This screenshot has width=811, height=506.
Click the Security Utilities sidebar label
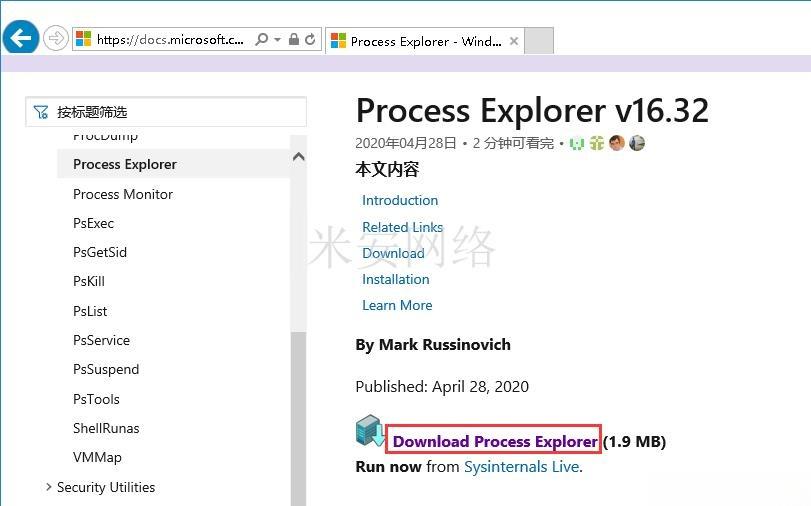[x=106, y=487]
